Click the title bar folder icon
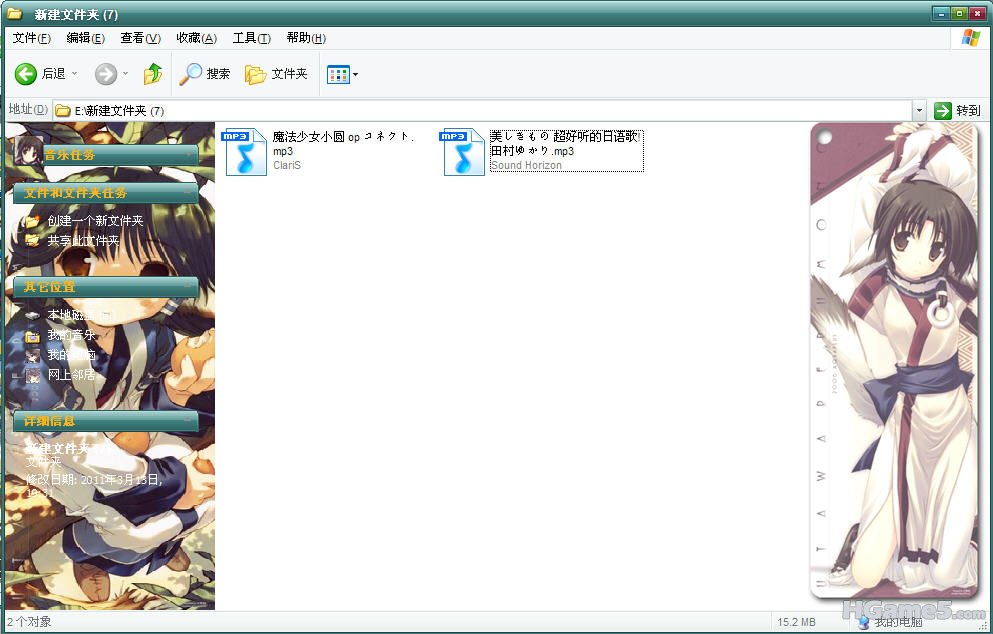 pyautogui.click(x=15, y=13)
